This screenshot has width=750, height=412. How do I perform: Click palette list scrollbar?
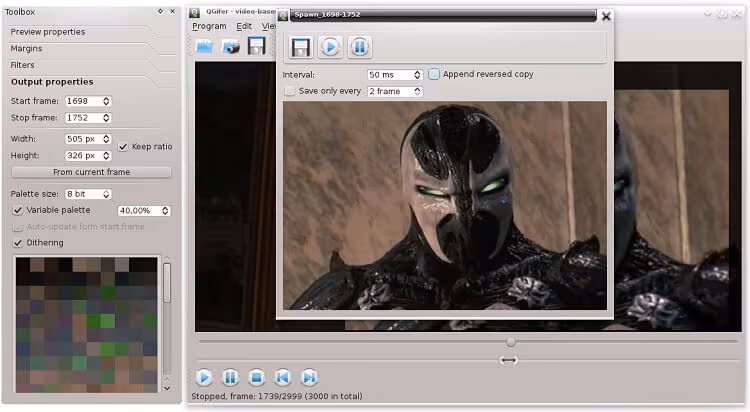coord(167,282)
